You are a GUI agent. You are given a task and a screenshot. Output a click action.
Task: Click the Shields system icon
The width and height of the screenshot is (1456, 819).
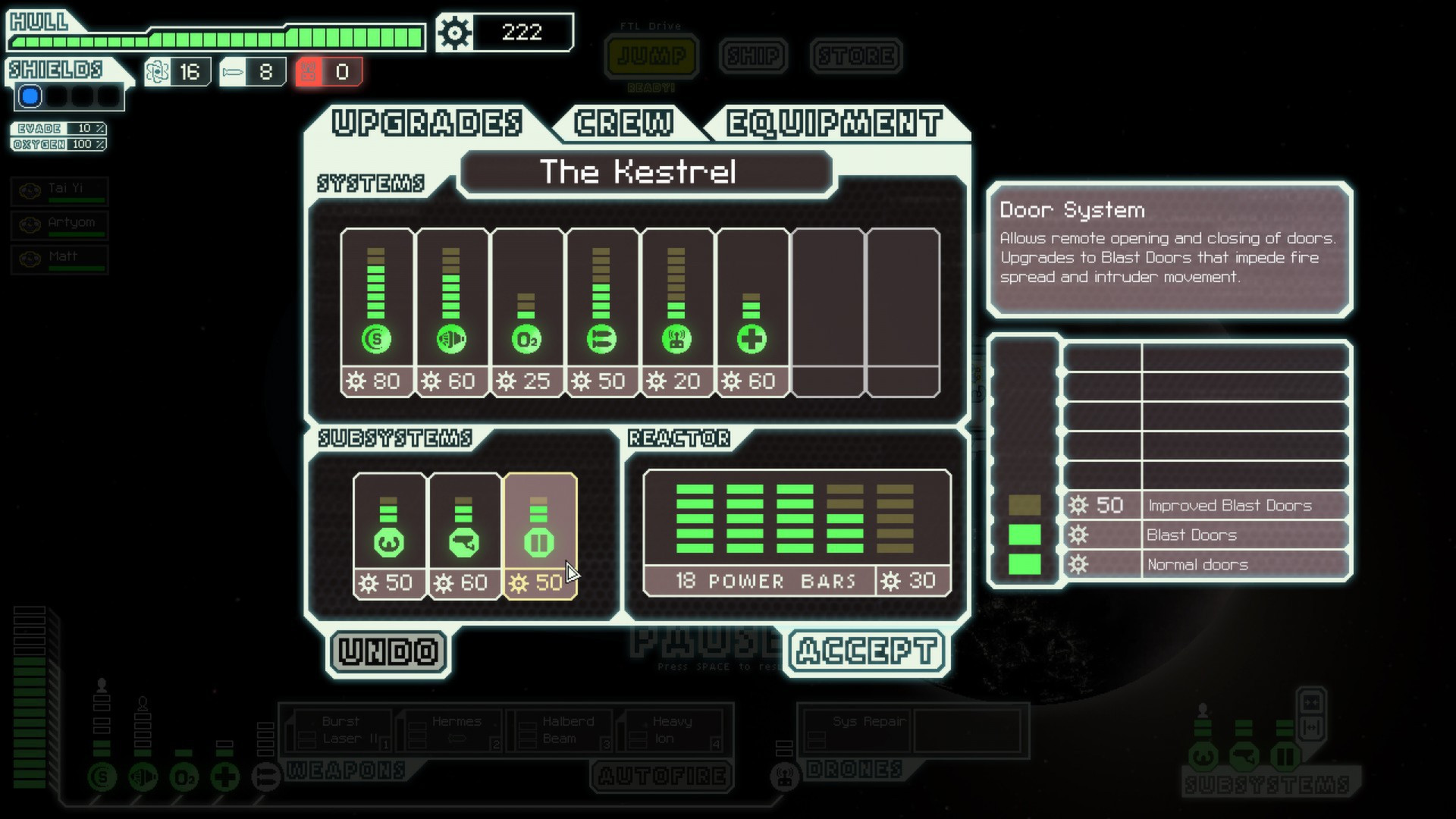pos(375,340)
